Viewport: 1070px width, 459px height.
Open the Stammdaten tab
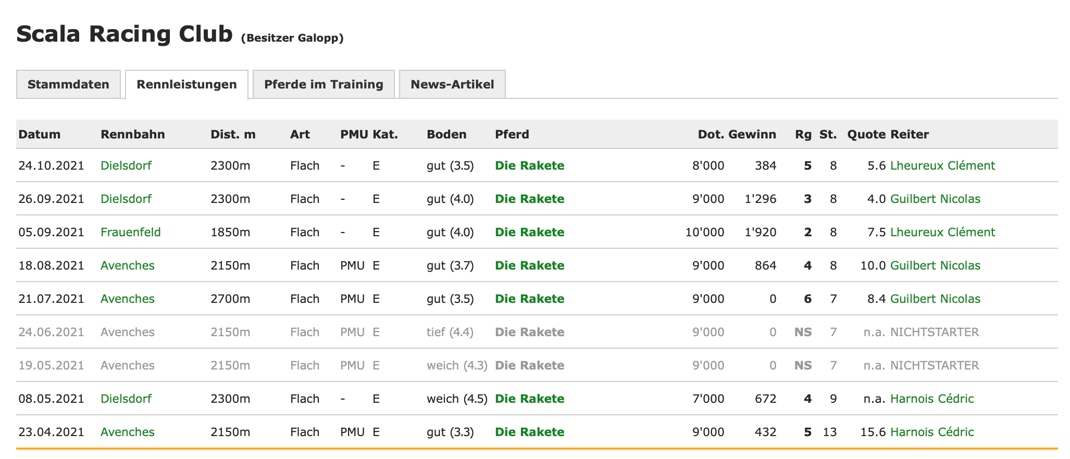68,85
